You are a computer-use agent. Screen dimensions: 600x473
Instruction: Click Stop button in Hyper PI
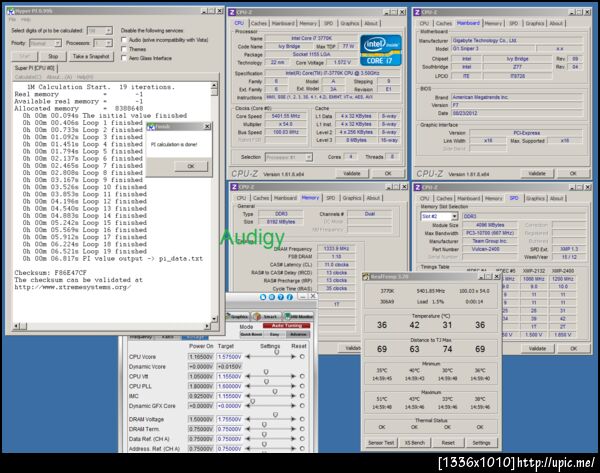point(53,57)
